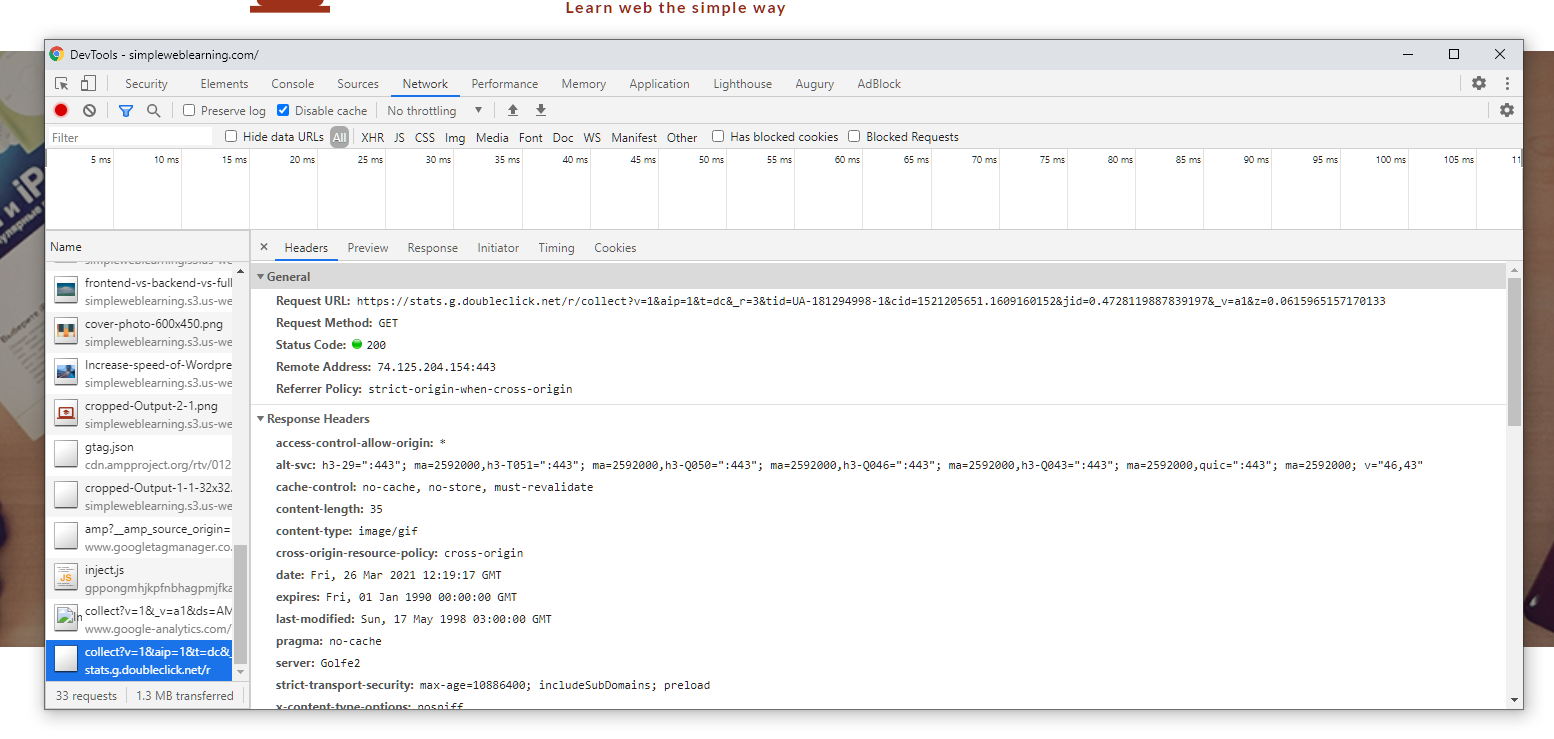
Task: Filter requests by JS type
Action: coord(399,138)
